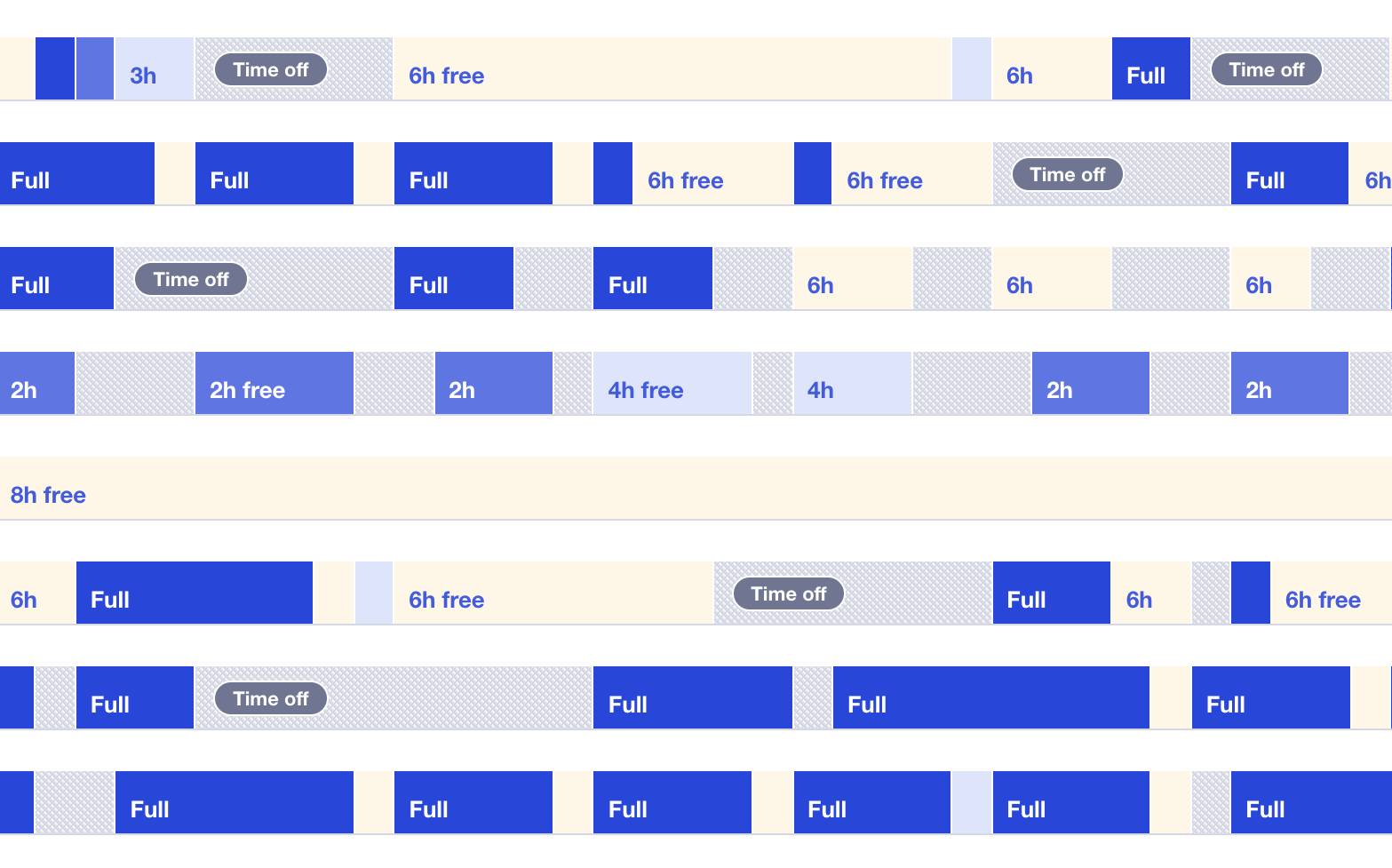Select the Time off badge in the second row
The image size is (1392, 868).
1066,174
